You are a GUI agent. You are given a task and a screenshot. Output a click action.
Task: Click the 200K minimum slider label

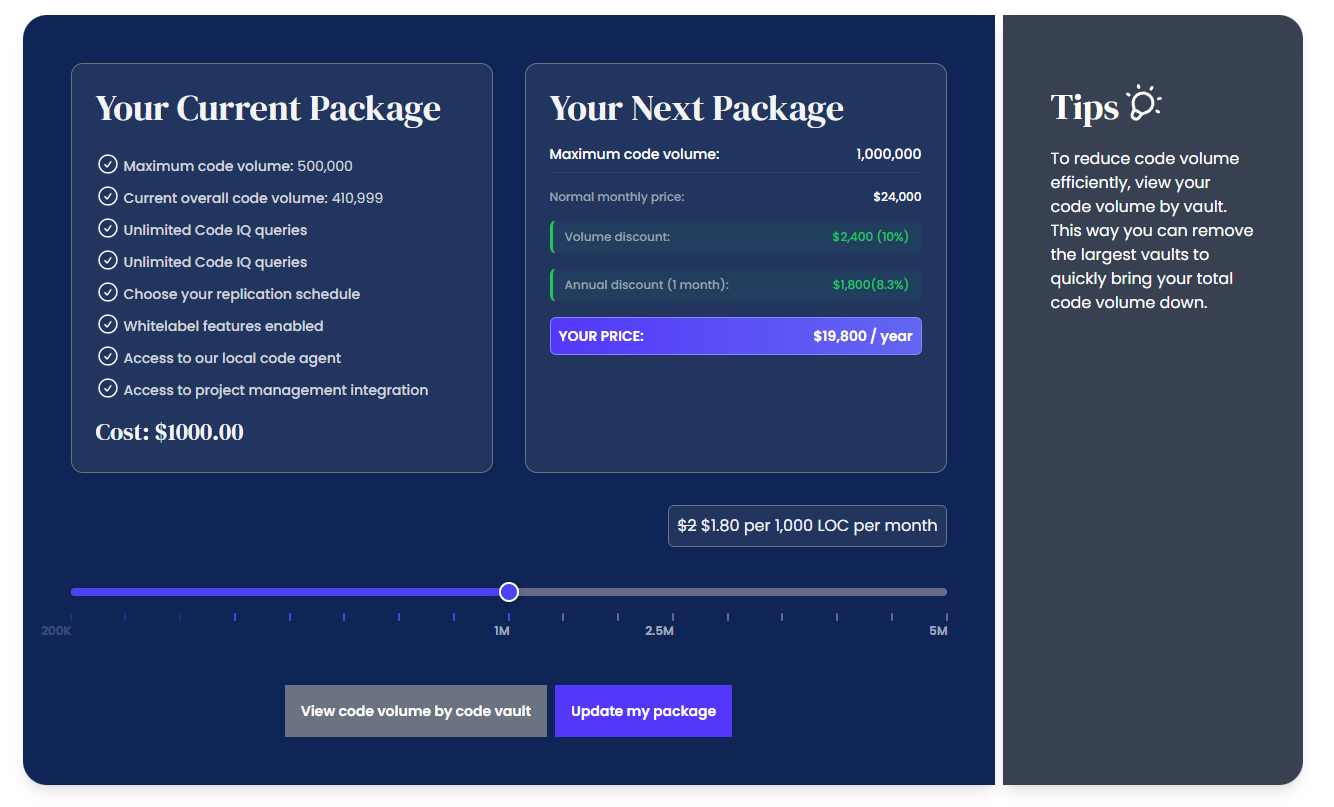56,631
